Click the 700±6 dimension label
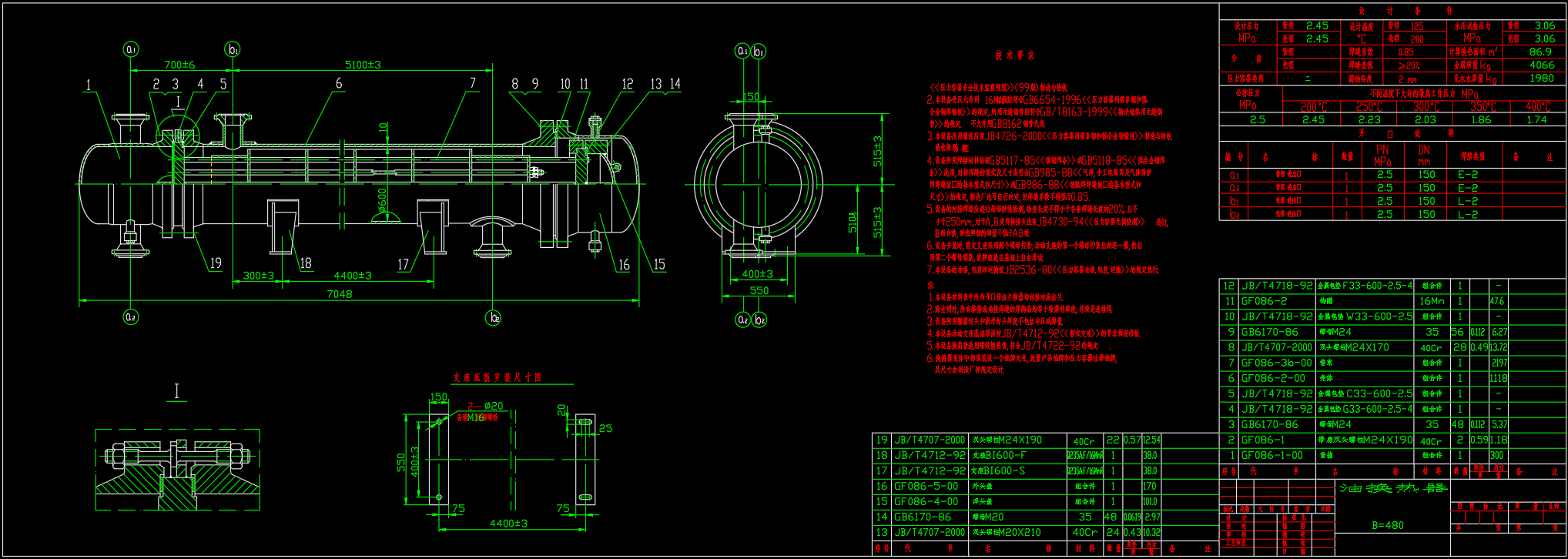Image resolution: width=1568 pixels, height=559 pixels. point(179,65)
